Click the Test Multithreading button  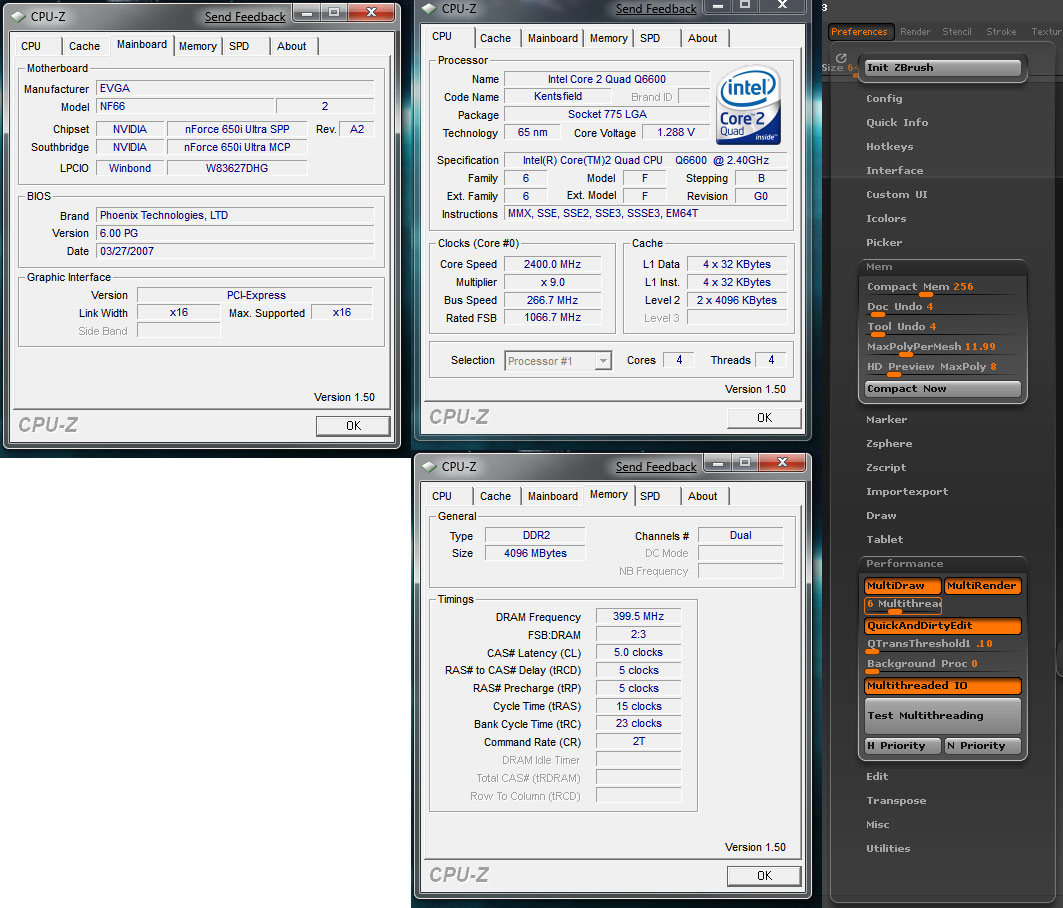[942, 716]
